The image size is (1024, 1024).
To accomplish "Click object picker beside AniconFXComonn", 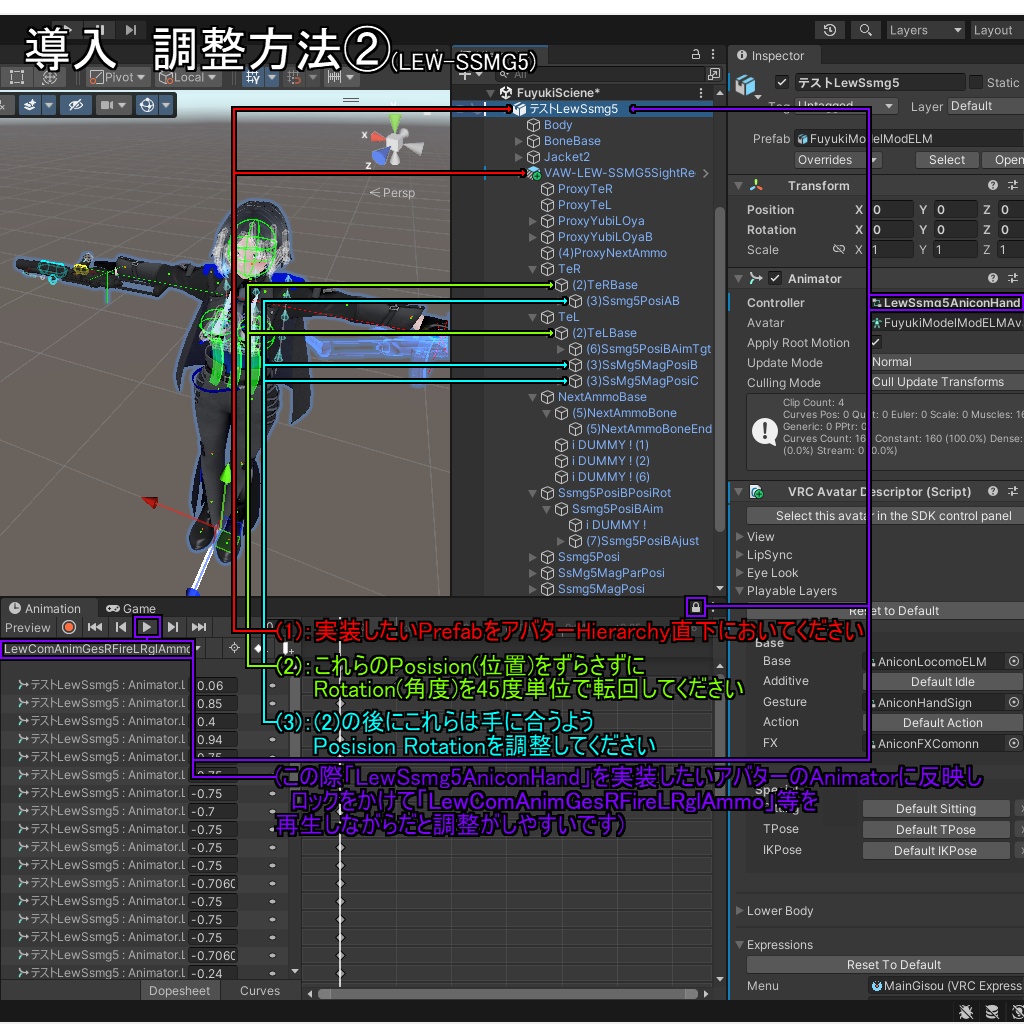I will pos(1014,743).
